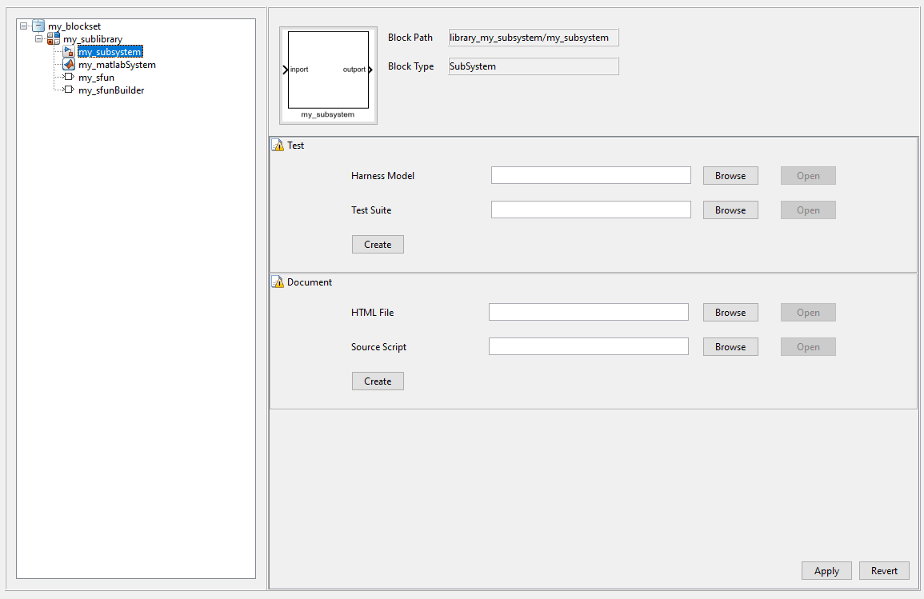Select my_sublibrary in the tree
Screen dimensions: 924x599
pos(93,40)
